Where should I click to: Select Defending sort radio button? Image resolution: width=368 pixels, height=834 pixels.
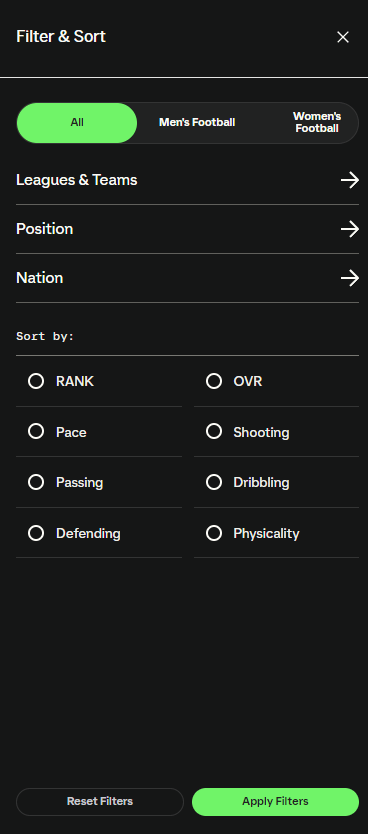(36, 533)
